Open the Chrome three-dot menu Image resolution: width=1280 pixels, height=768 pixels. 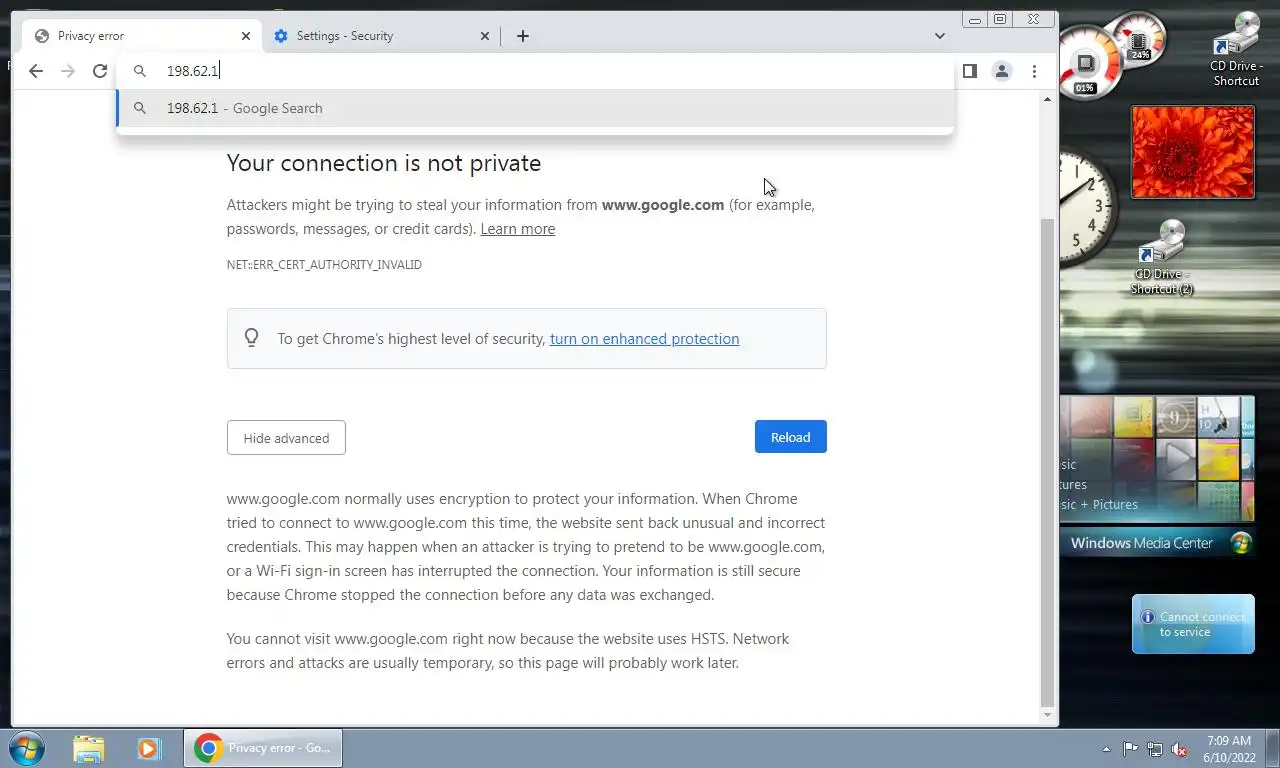coord(1034,71)
